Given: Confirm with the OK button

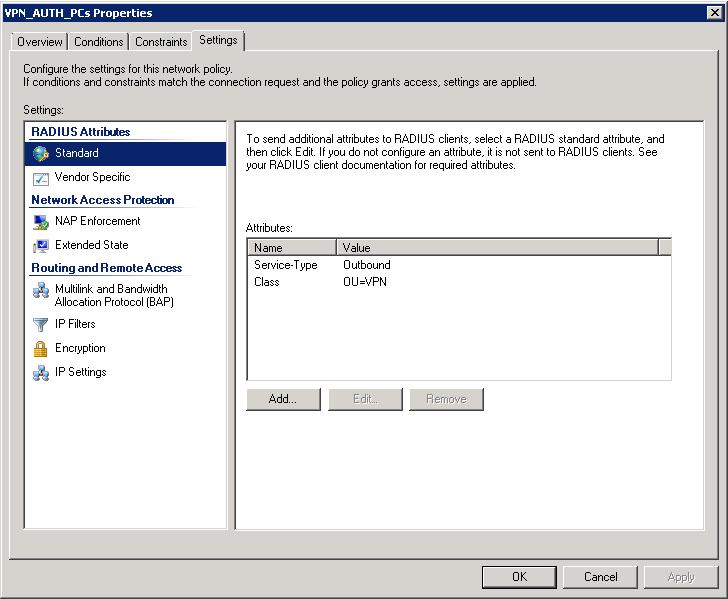Looking at the screenshot, I should [x=519, y=577].
